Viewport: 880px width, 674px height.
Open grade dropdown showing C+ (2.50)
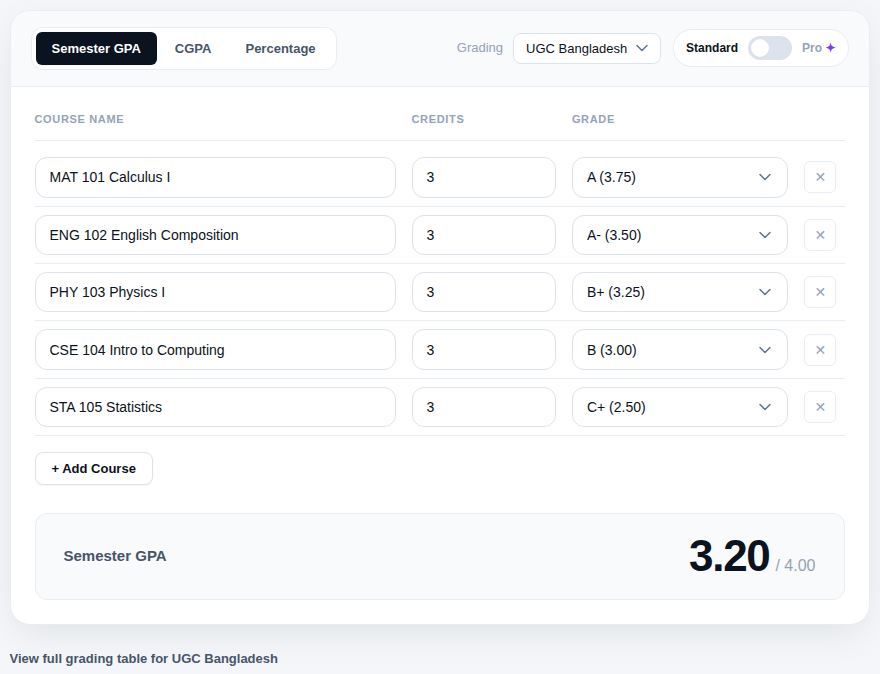coord(680,407)
